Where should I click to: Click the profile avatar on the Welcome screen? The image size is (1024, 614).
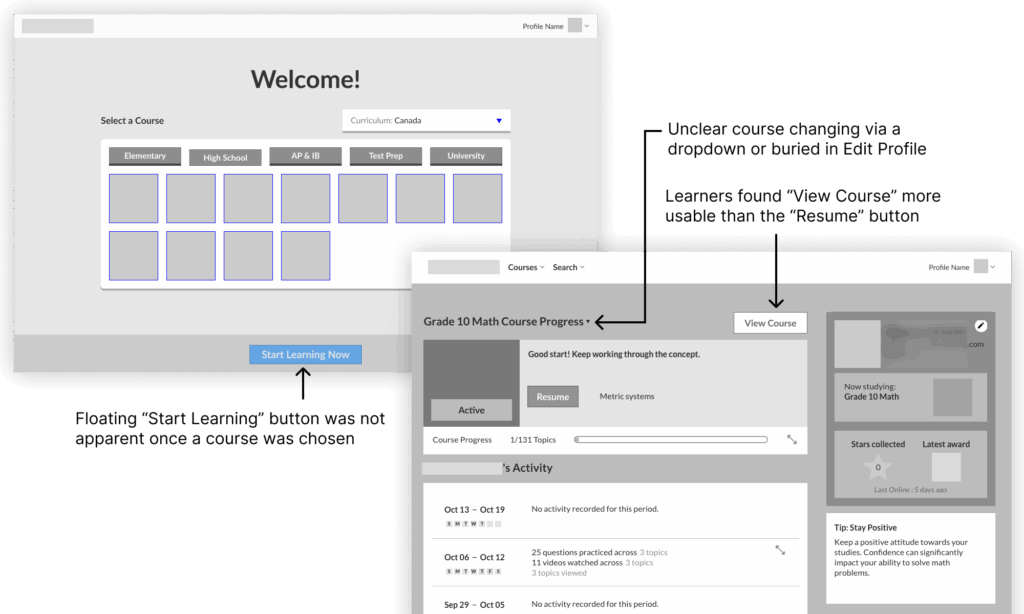(575, 26)
